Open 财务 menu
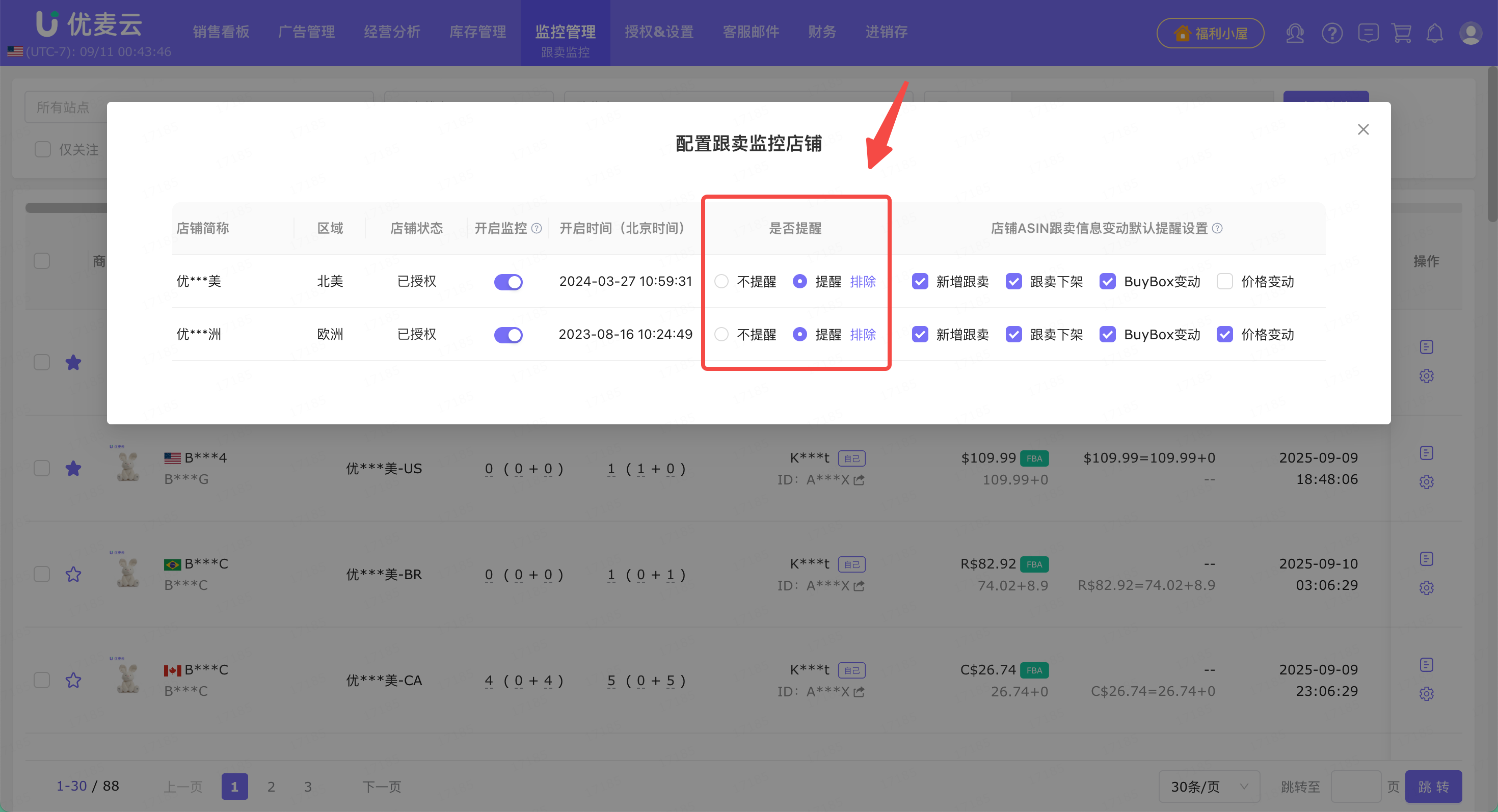The image size is (1498, 812). [822, 32]
